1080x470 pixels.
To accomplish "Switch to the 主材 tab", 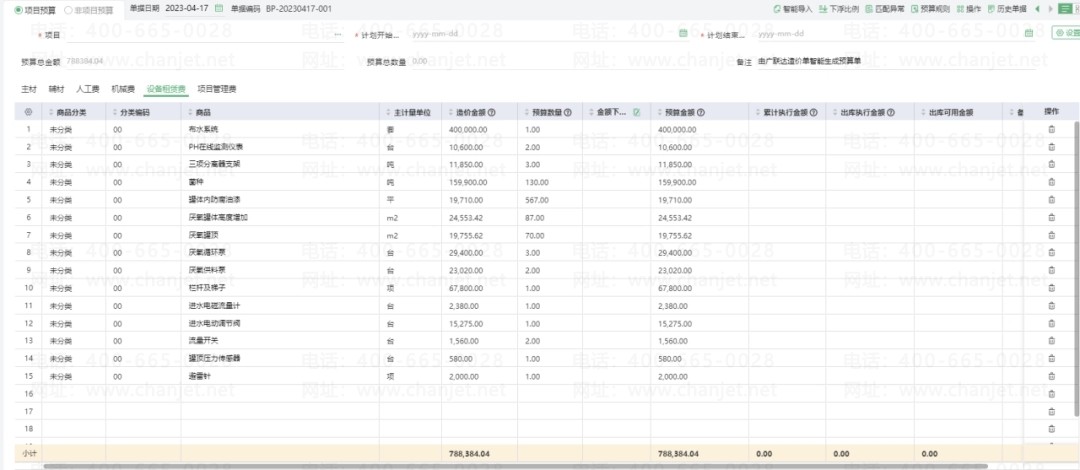I will tap(29, 89).
